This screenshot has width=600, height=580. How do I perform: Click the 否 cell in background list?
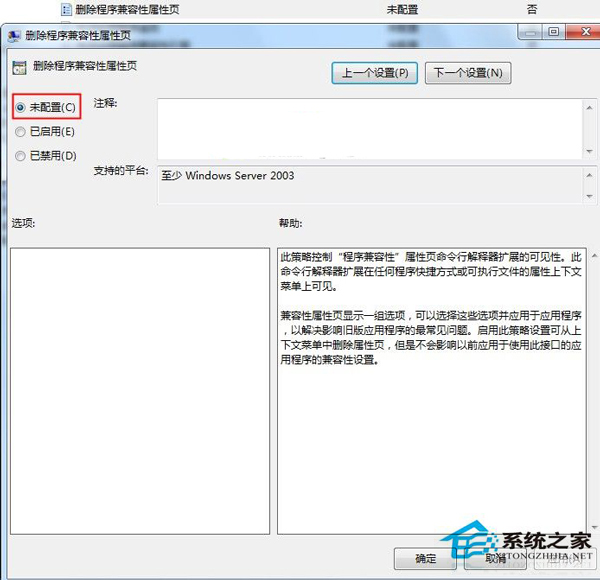[x=532, y=9]
